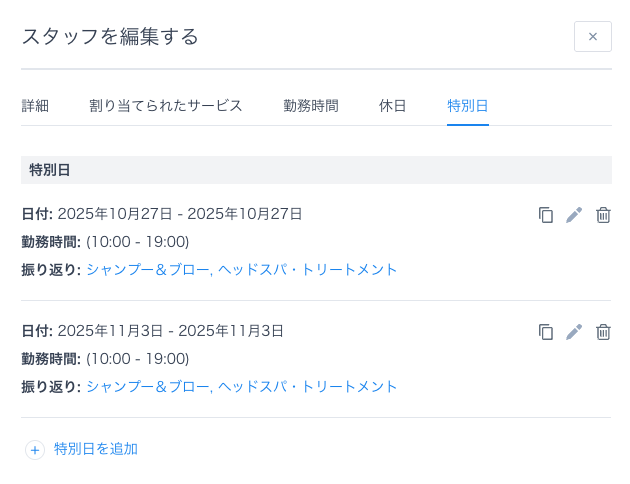
Task: Duplicate the November 3 special day entry
Action: coord(546,332)
